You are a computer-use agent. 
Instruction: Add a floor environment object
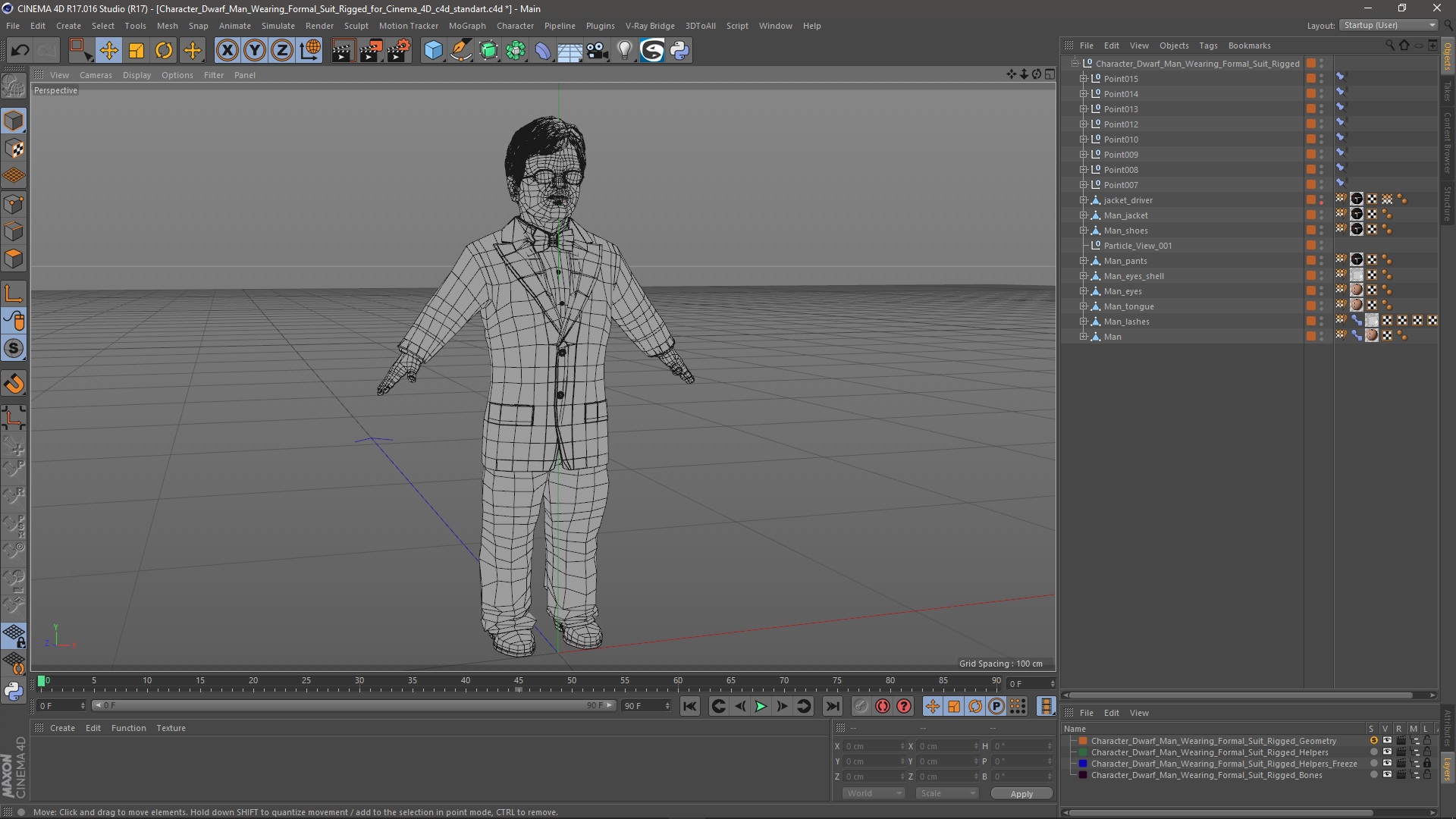[x=570, y=51]
